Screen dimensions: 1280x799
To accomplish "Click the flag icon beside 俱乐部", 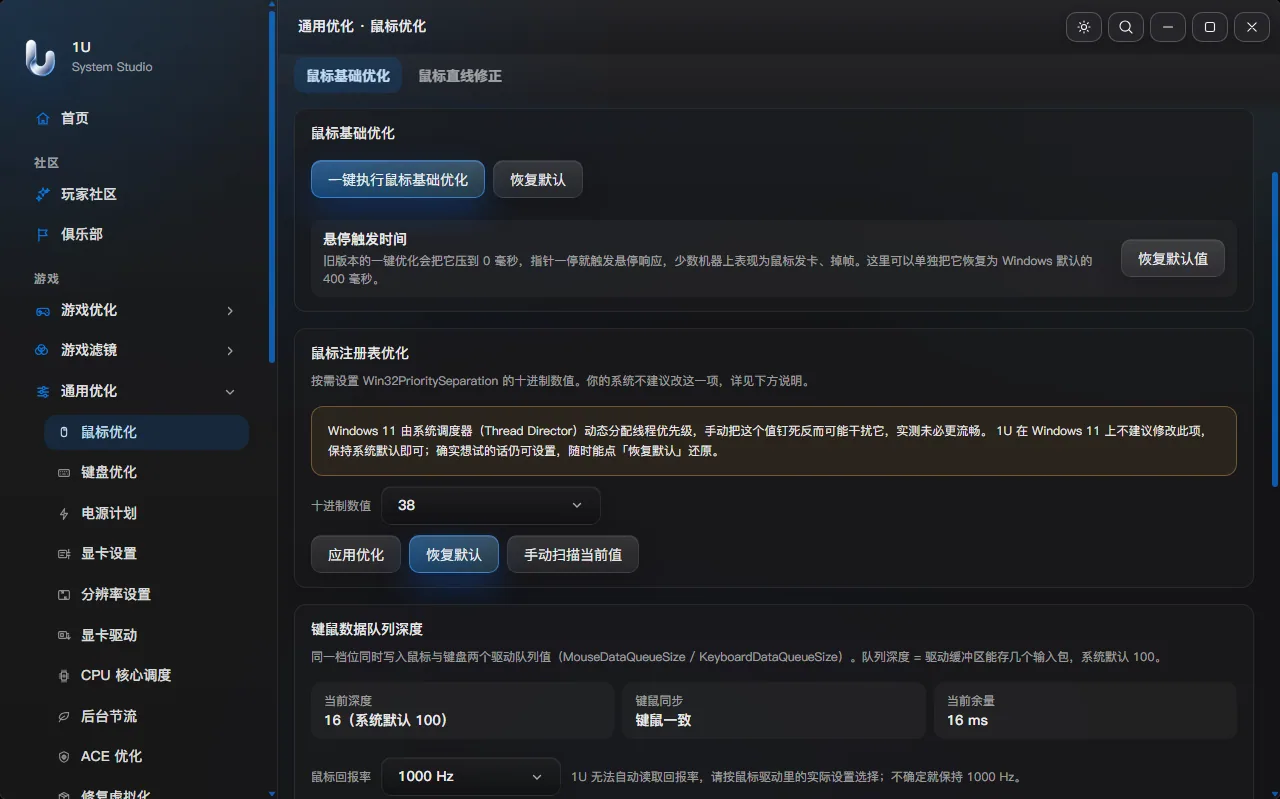I will [x=42, y=234].
